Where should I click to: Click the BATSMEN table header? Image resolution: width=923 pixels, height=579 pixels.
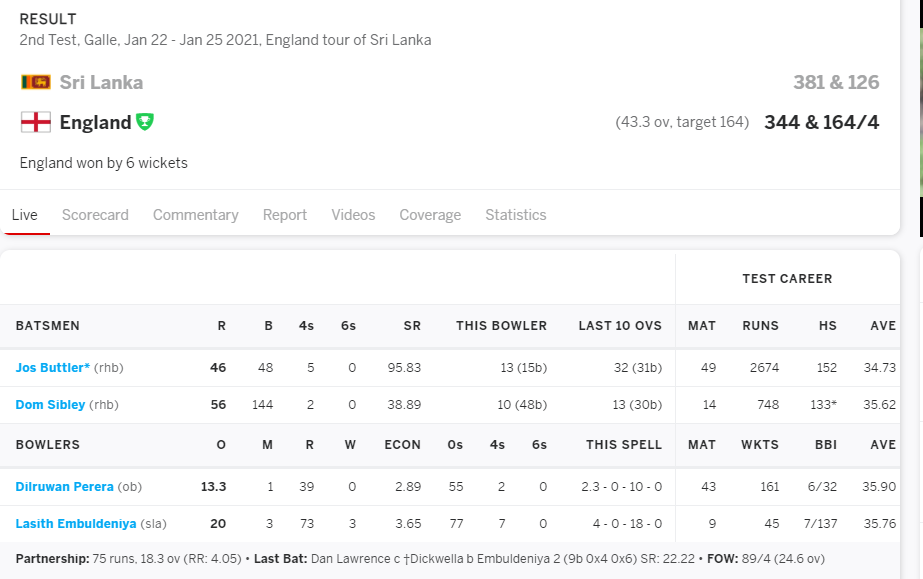[x=48, y=326]
